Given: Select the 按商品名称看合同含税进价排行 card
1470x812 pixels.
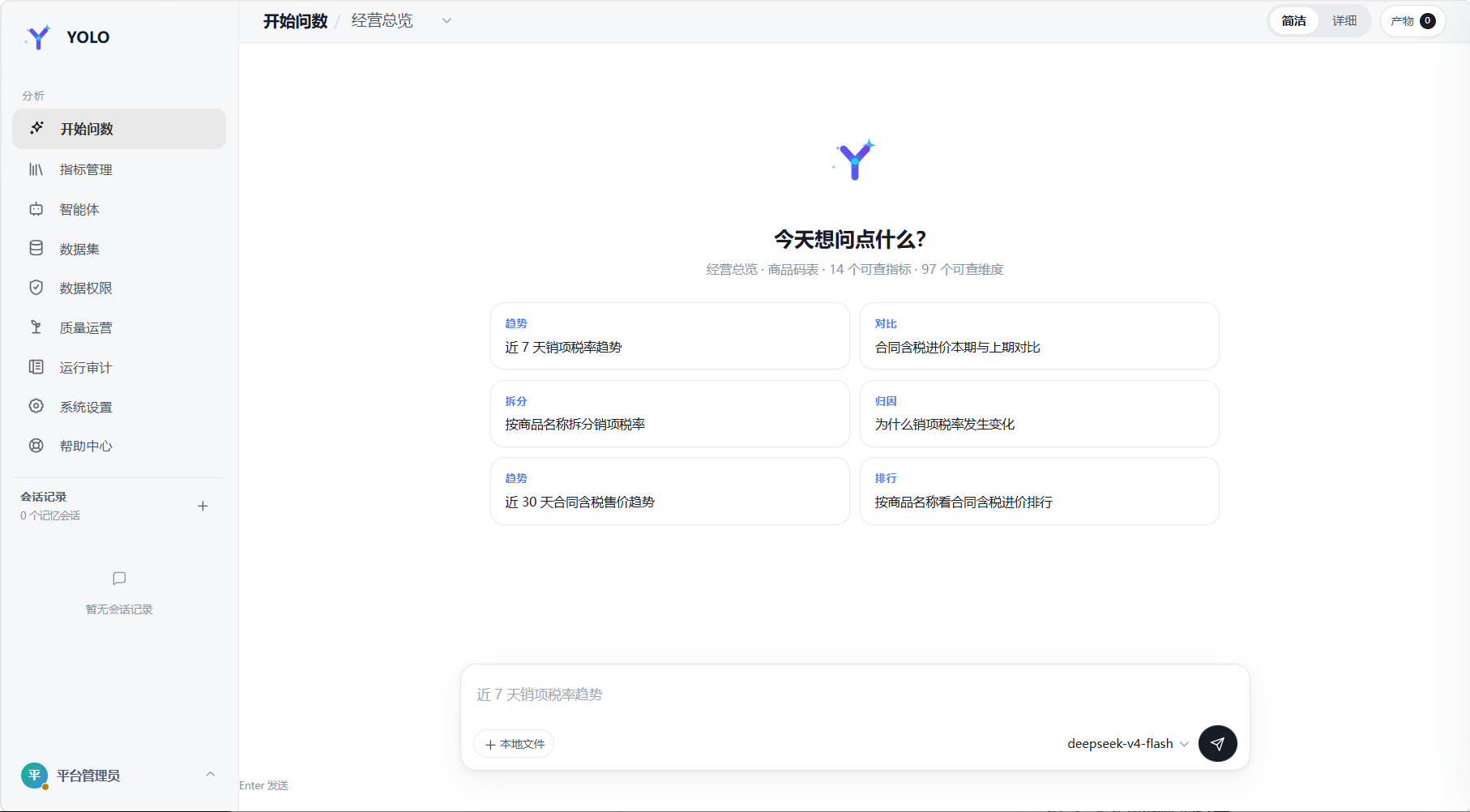Looking at the screenshot, I should point(1040,491).
